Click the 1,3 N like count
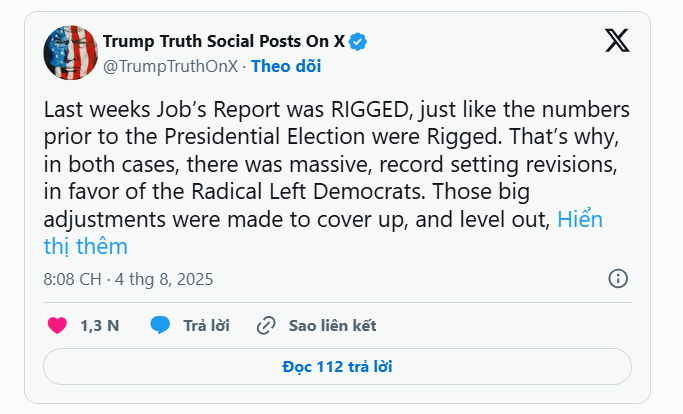 (x=99, y=325)
